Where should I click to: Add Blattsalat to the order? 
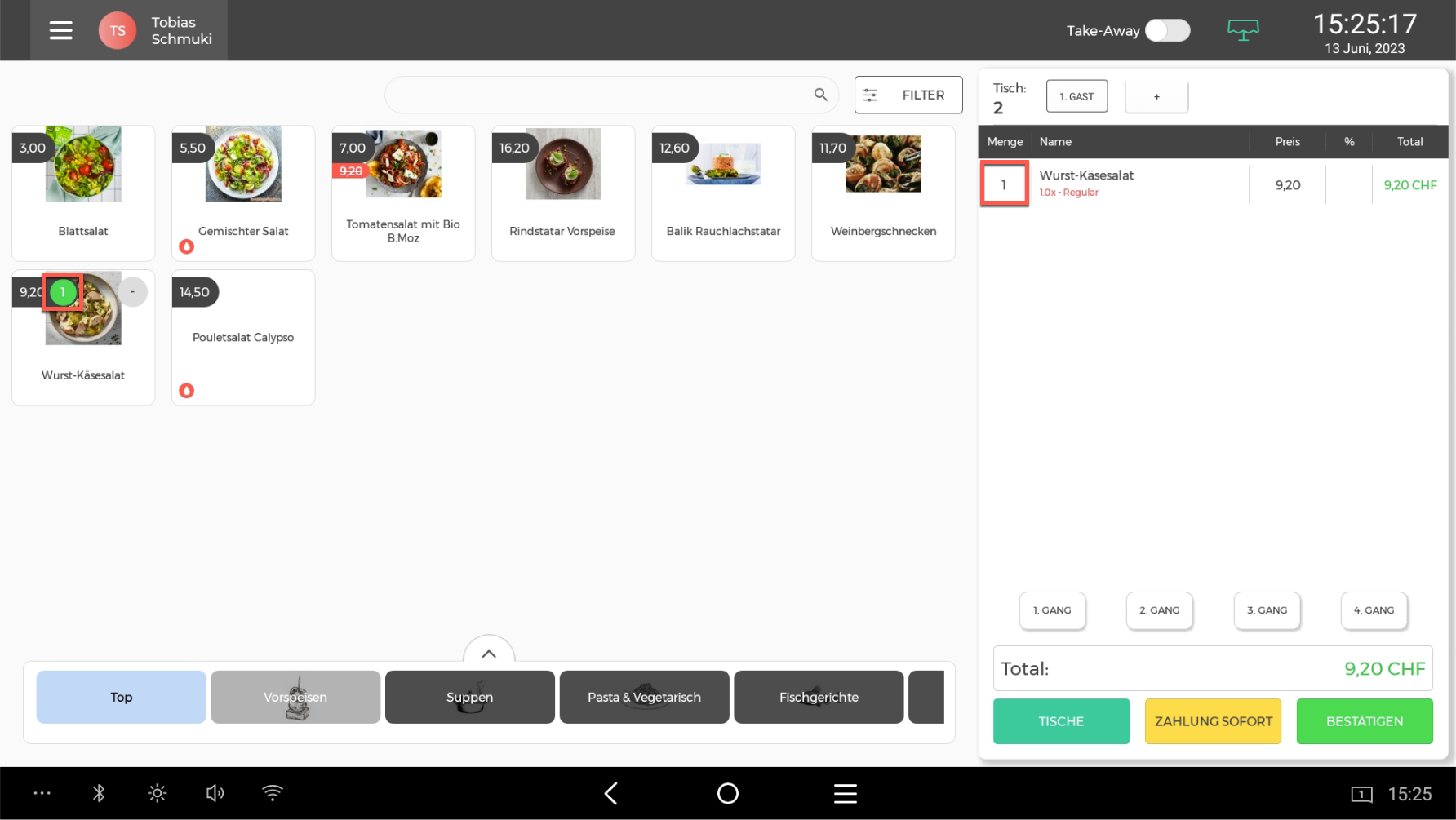click(83, 193)
